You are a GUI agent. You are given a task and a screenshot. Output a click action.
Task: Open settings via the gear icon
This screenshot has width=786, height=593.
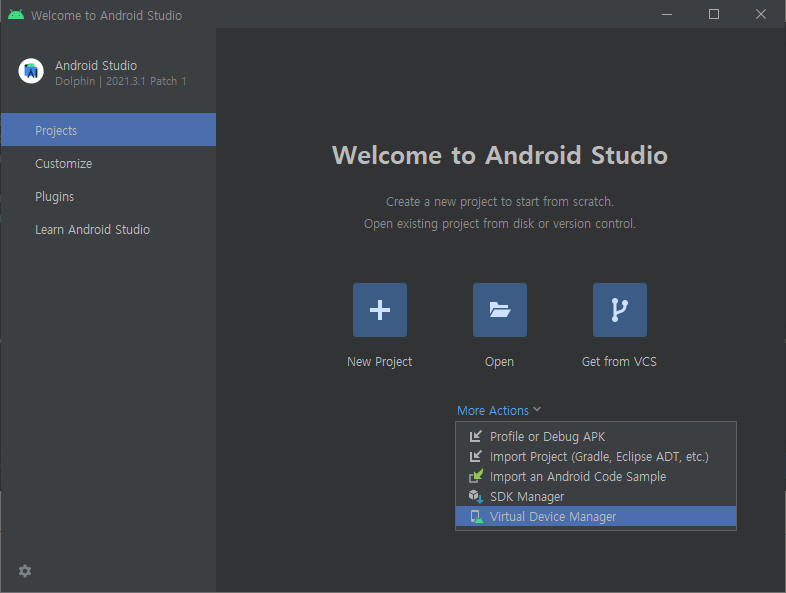point(25,570)
